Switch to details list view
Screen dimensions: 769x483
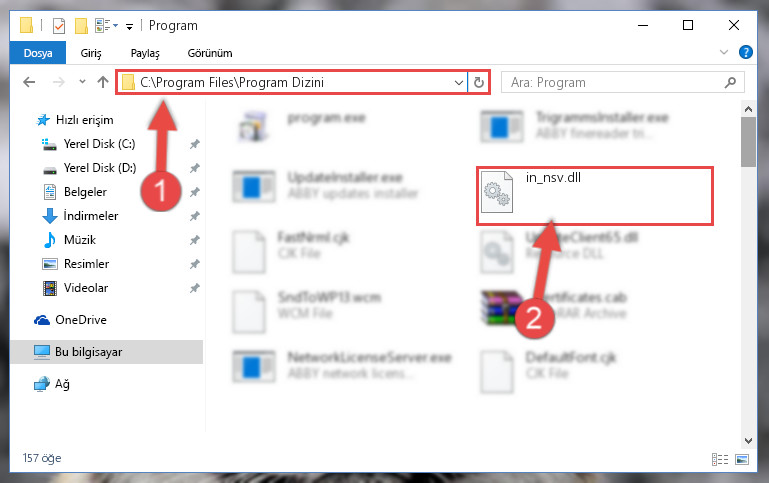[719, 459]
